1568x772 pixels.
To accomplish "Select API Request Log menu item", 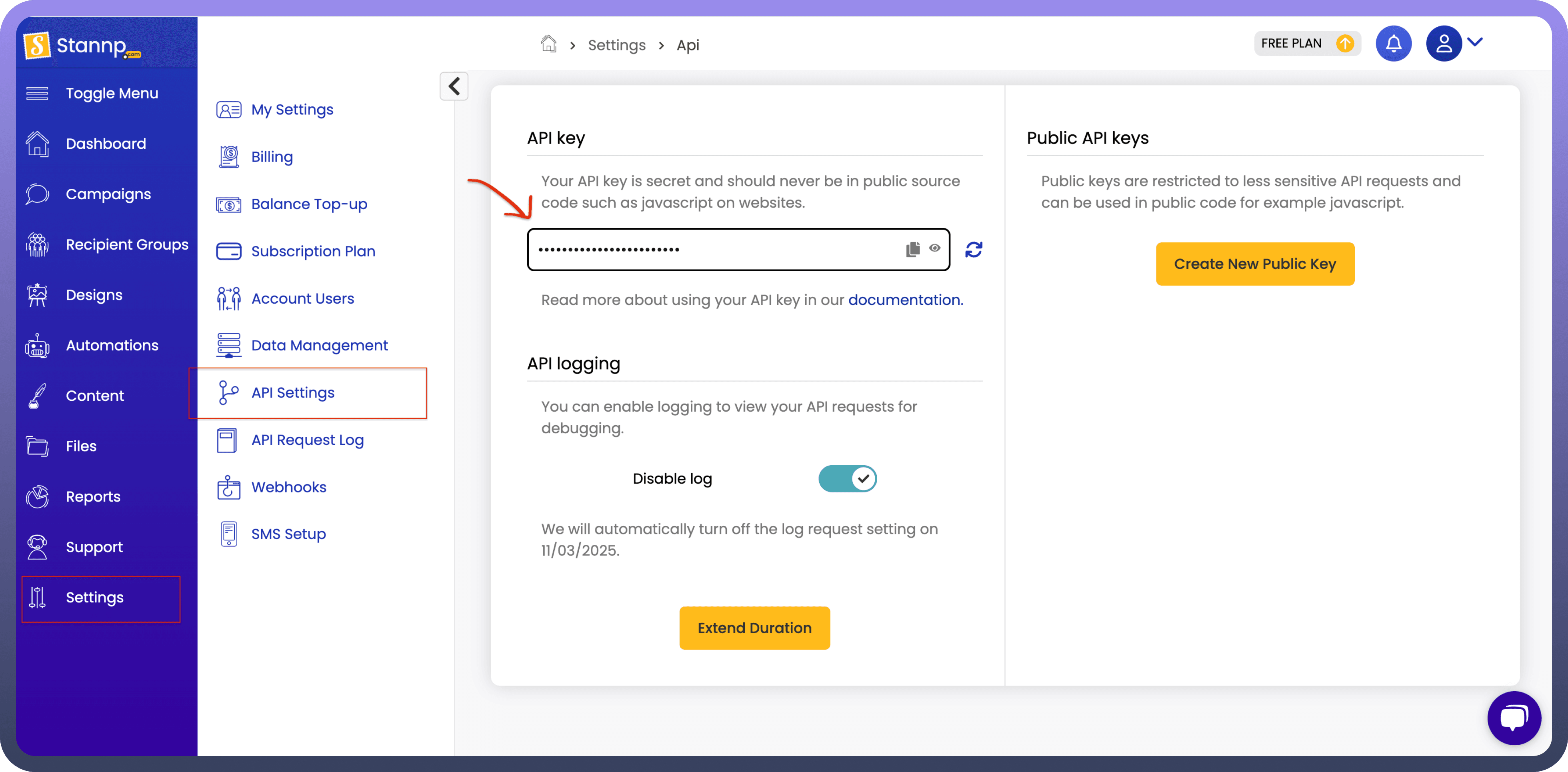I will point(307,440).
